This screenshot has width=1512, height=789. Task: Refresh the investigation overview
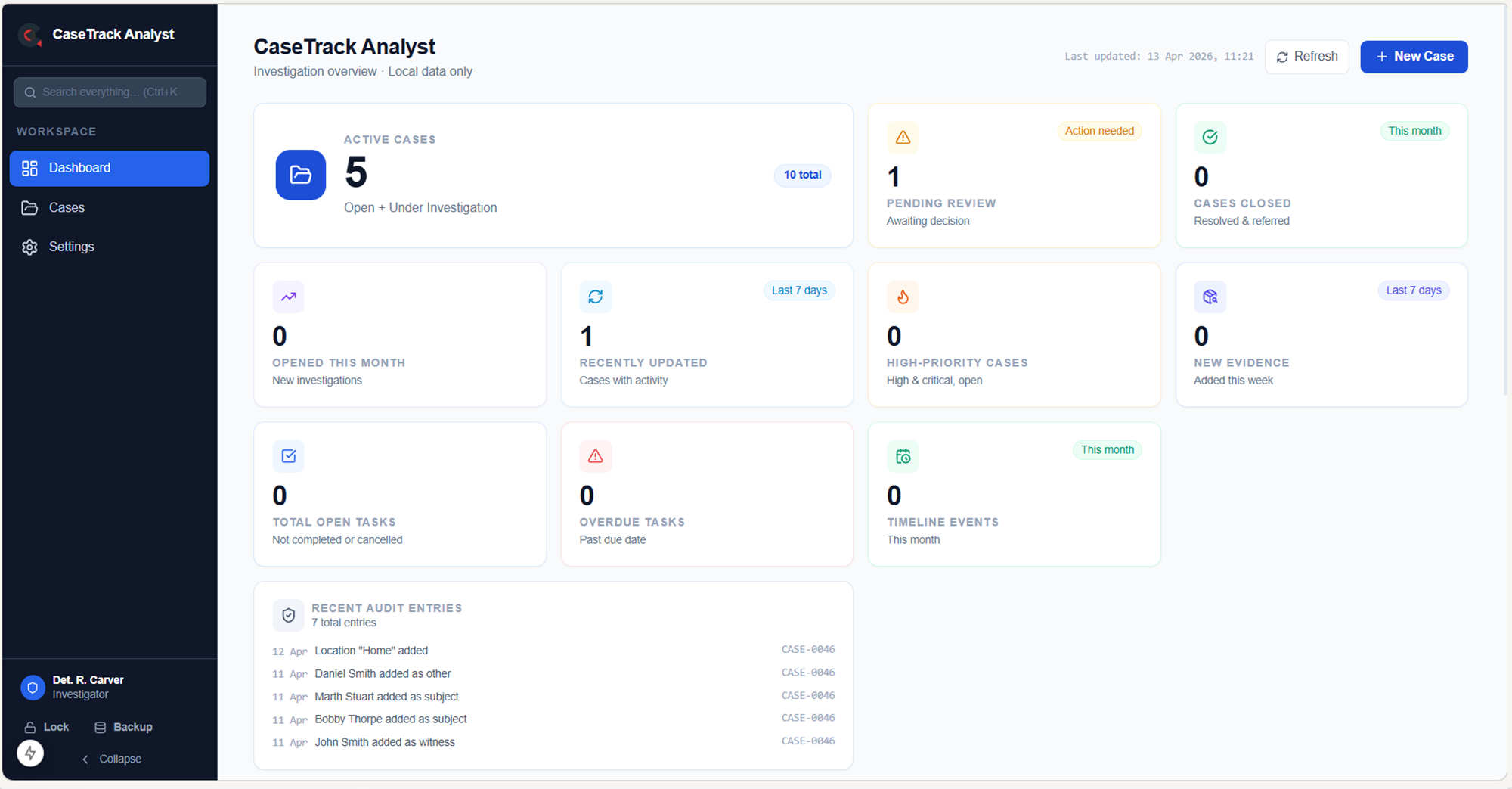pos(1306,56)
